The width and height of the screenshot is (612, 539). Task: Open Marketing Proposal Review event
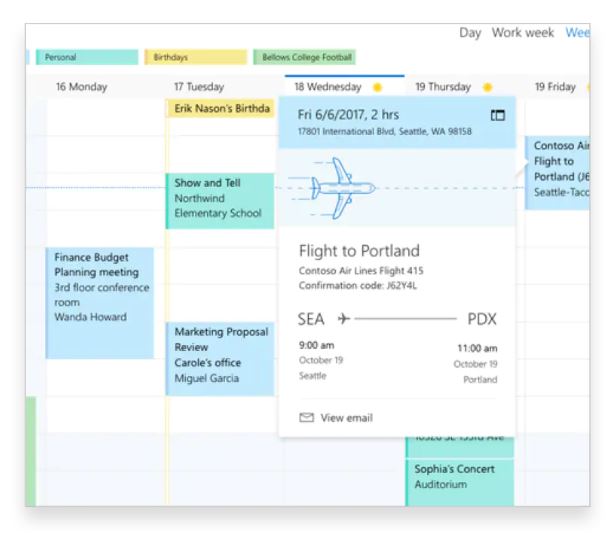click(220, 359)
